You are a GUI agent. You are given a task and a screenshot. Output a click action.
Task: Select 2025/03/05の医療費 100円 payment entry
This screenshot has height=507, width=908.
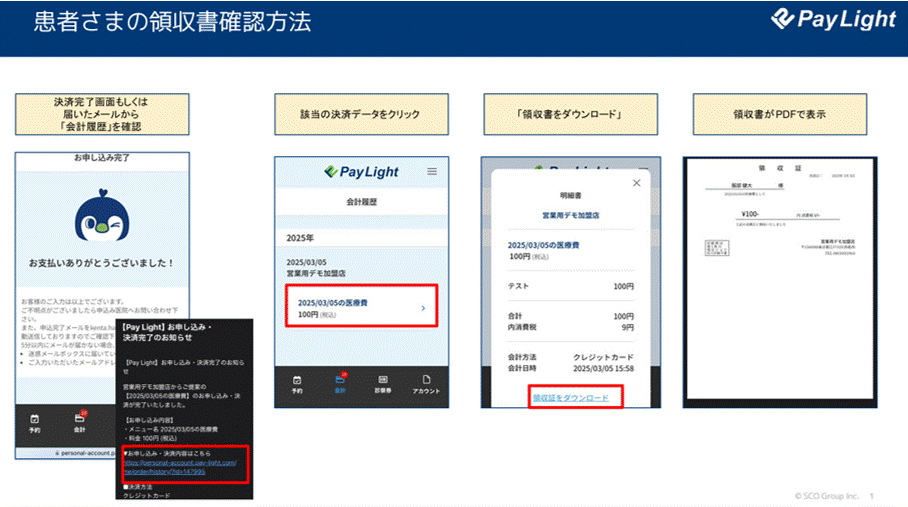coord(361,306)
